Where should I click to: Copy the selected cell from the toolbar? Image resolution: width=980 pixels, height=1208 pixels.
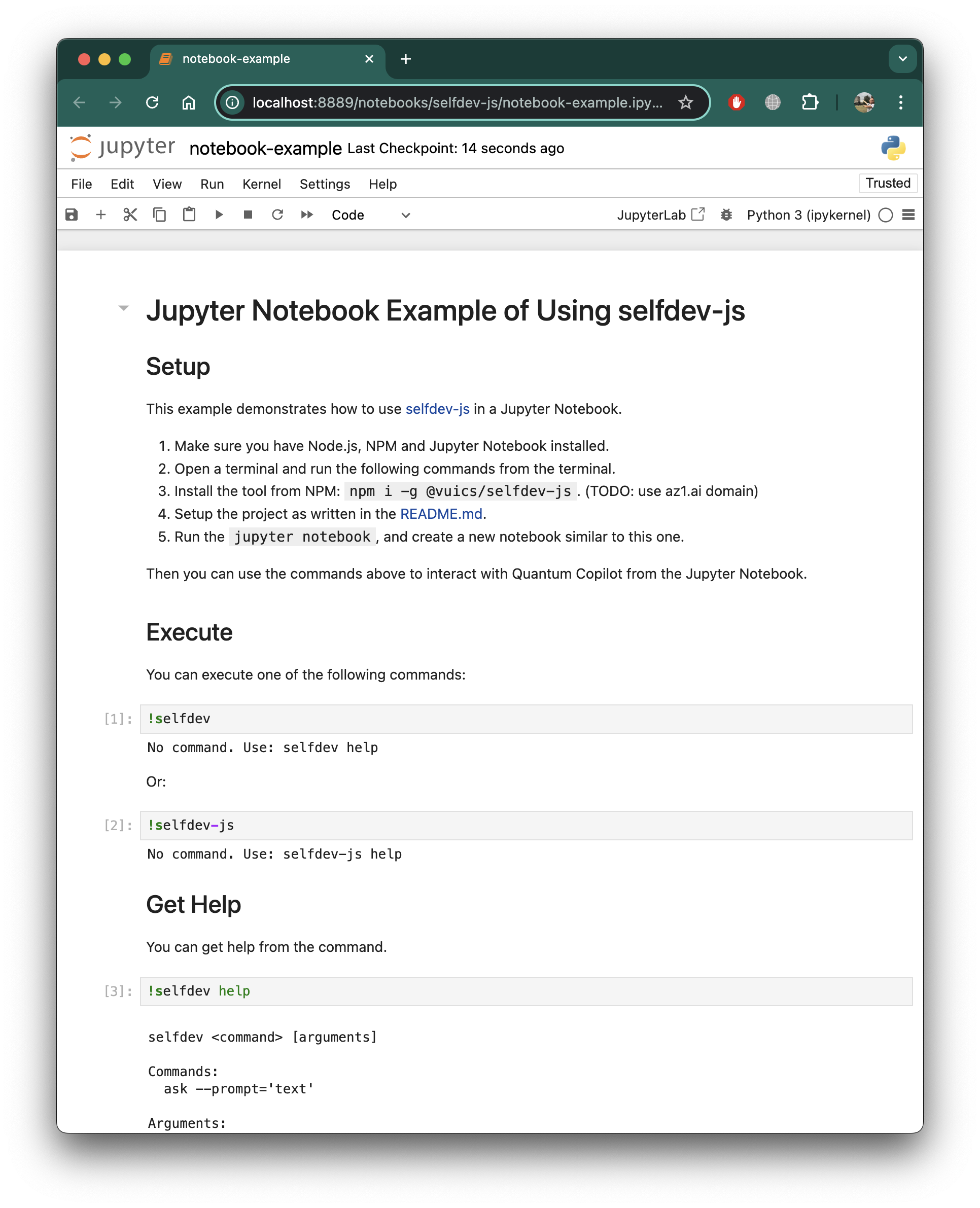pos(160,215)
